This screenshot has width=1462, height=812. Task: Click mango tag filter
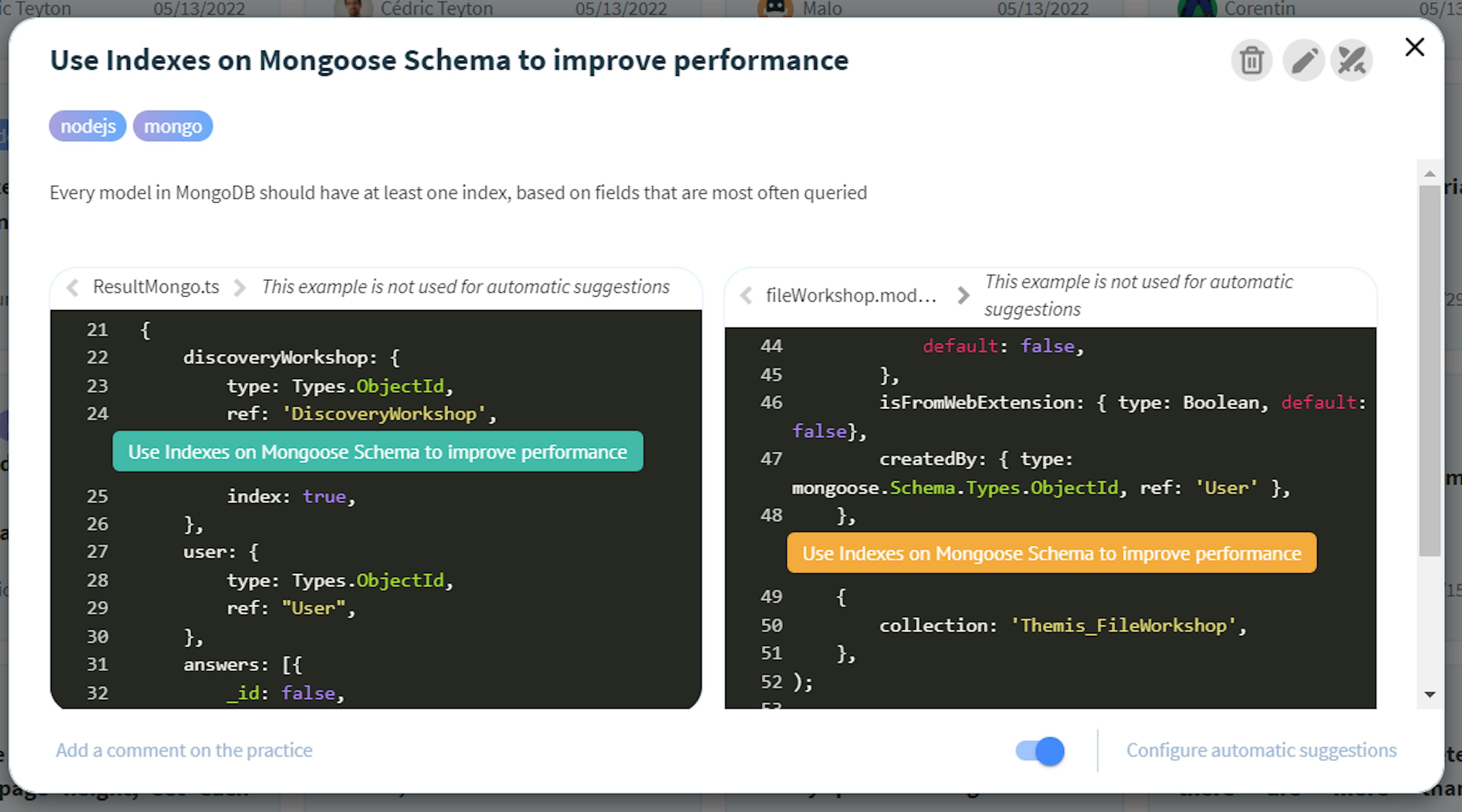172,126
